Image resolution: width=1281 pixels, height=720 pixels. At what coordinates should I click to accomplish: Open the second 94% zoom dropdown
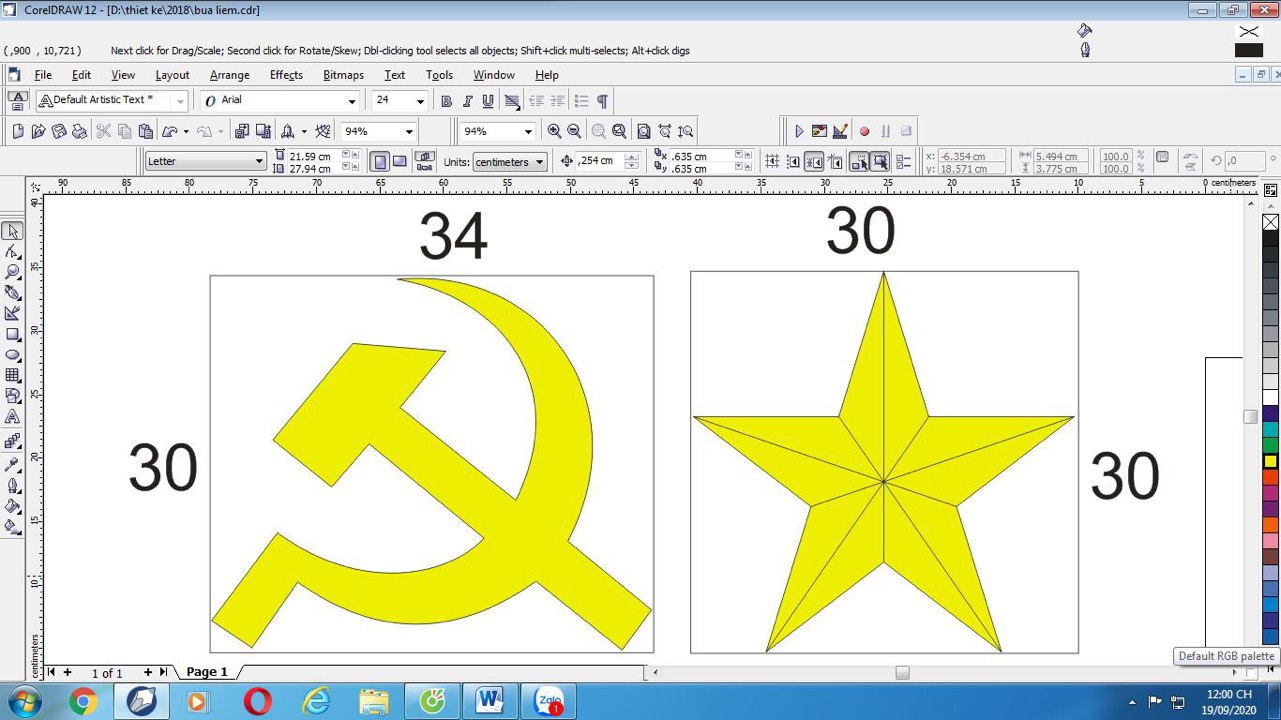[527, 131]
